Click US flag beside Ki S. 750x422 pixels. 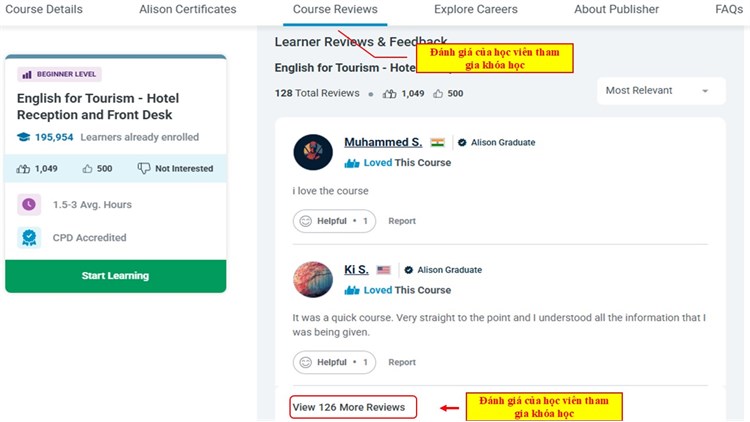384,270
